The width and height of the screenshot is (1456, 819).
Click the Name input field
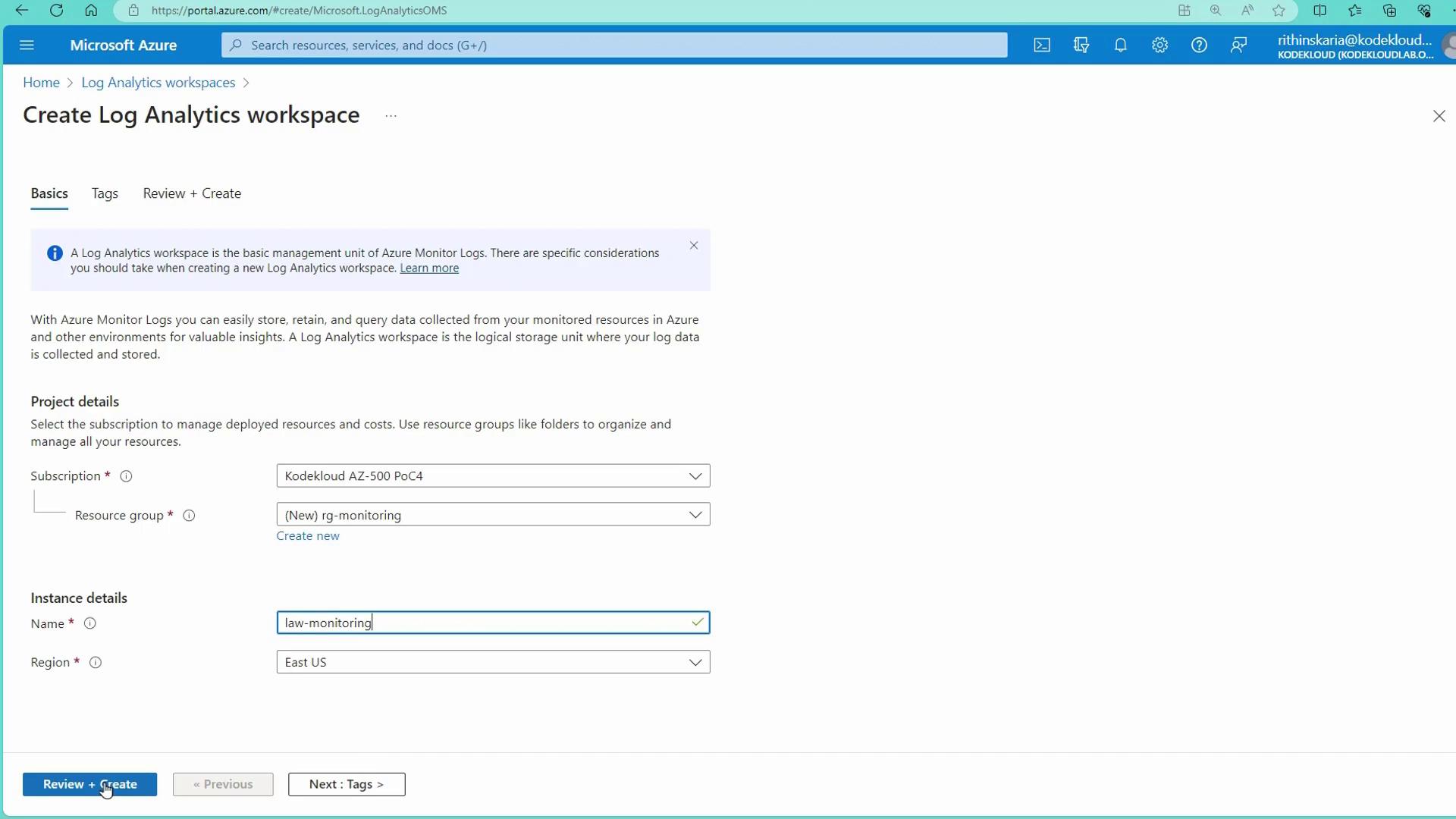click(485, 623)
